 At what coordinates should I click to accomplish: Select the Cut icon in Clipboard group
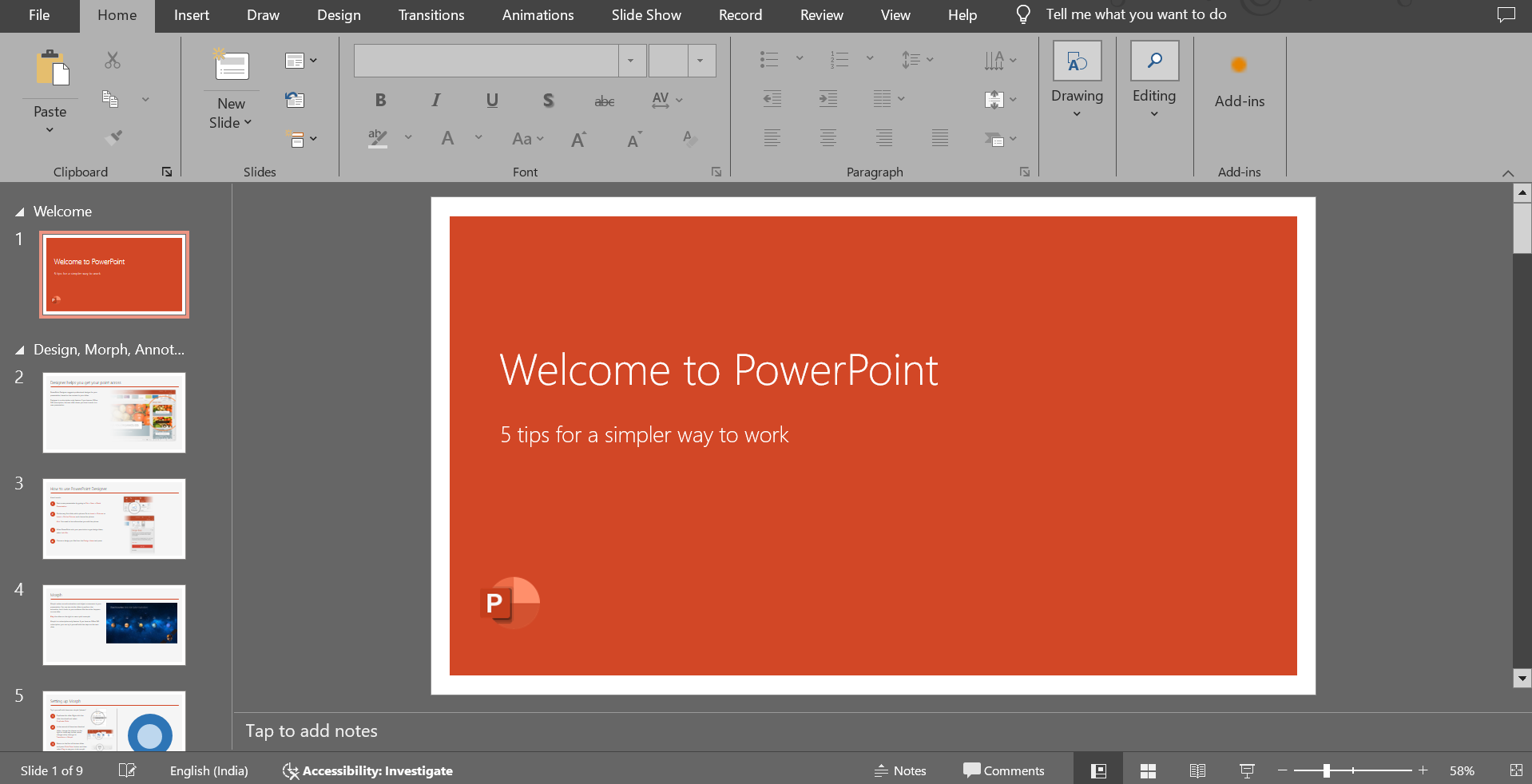111,61
